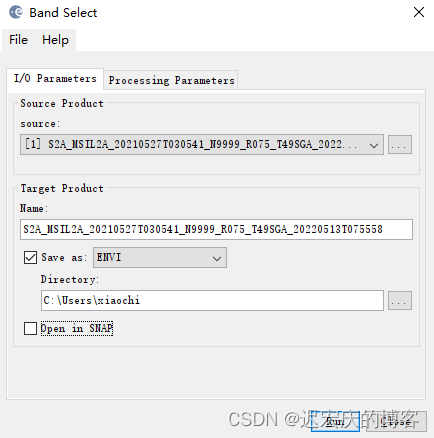Click into the Directory path field
This screenshot has height=438, width=434.
[x=212, y=301]
